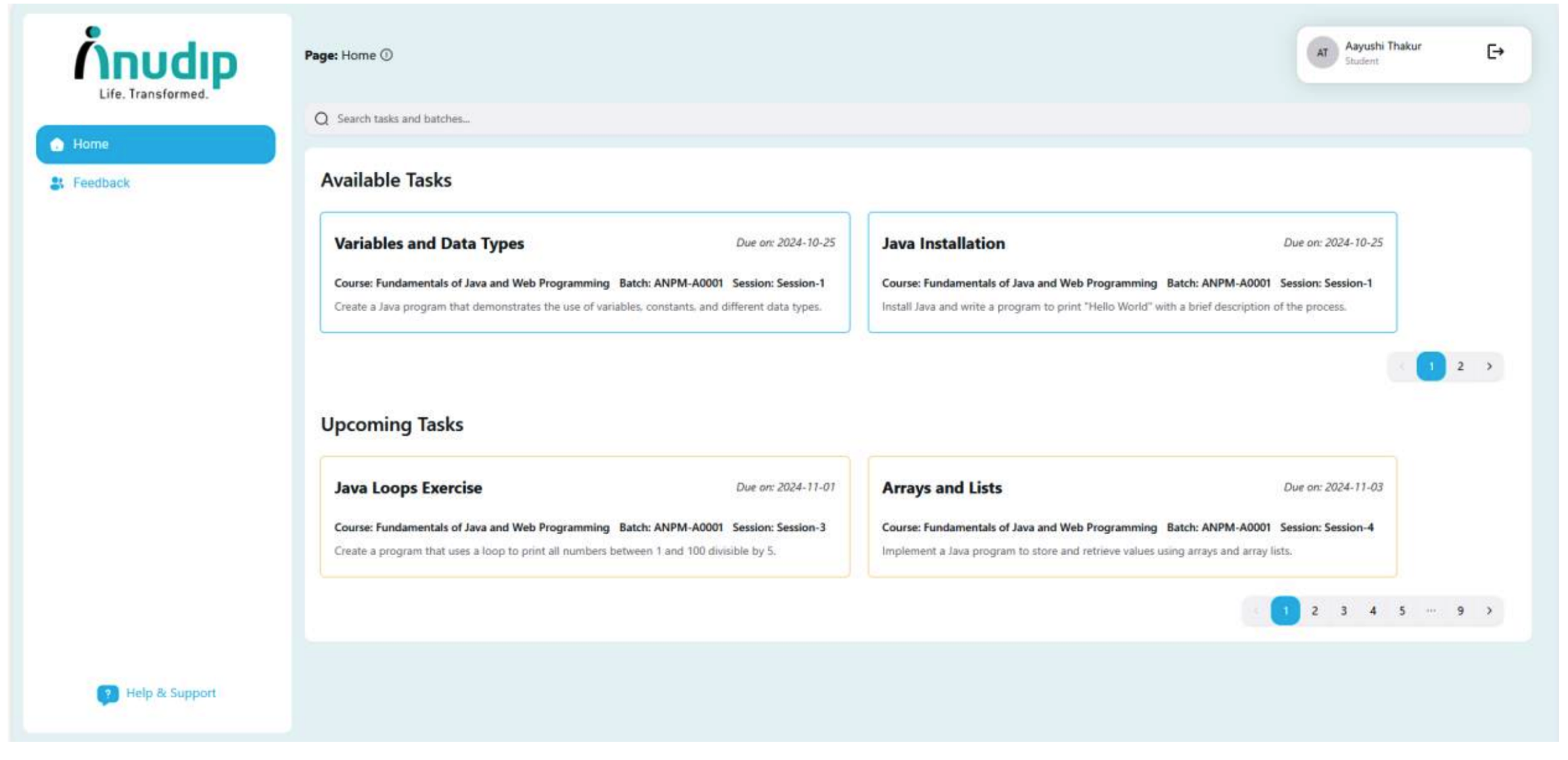Click the Home icon in the sidebar
Image resolution: width=1568 pixels, height=760 pixels.
(57, 144)
